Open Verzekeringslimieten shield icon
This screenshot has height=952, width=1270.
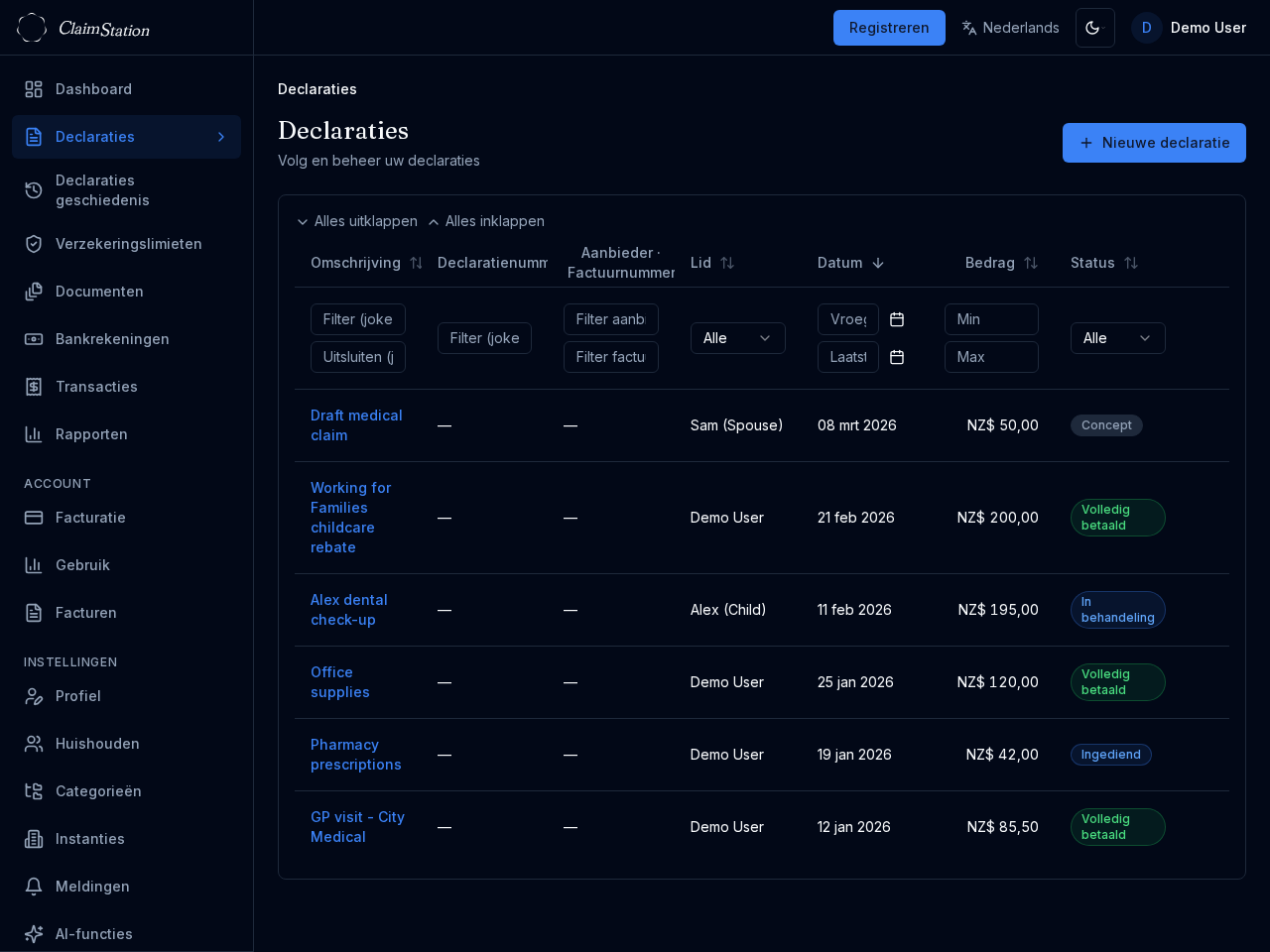pos(34,244)
